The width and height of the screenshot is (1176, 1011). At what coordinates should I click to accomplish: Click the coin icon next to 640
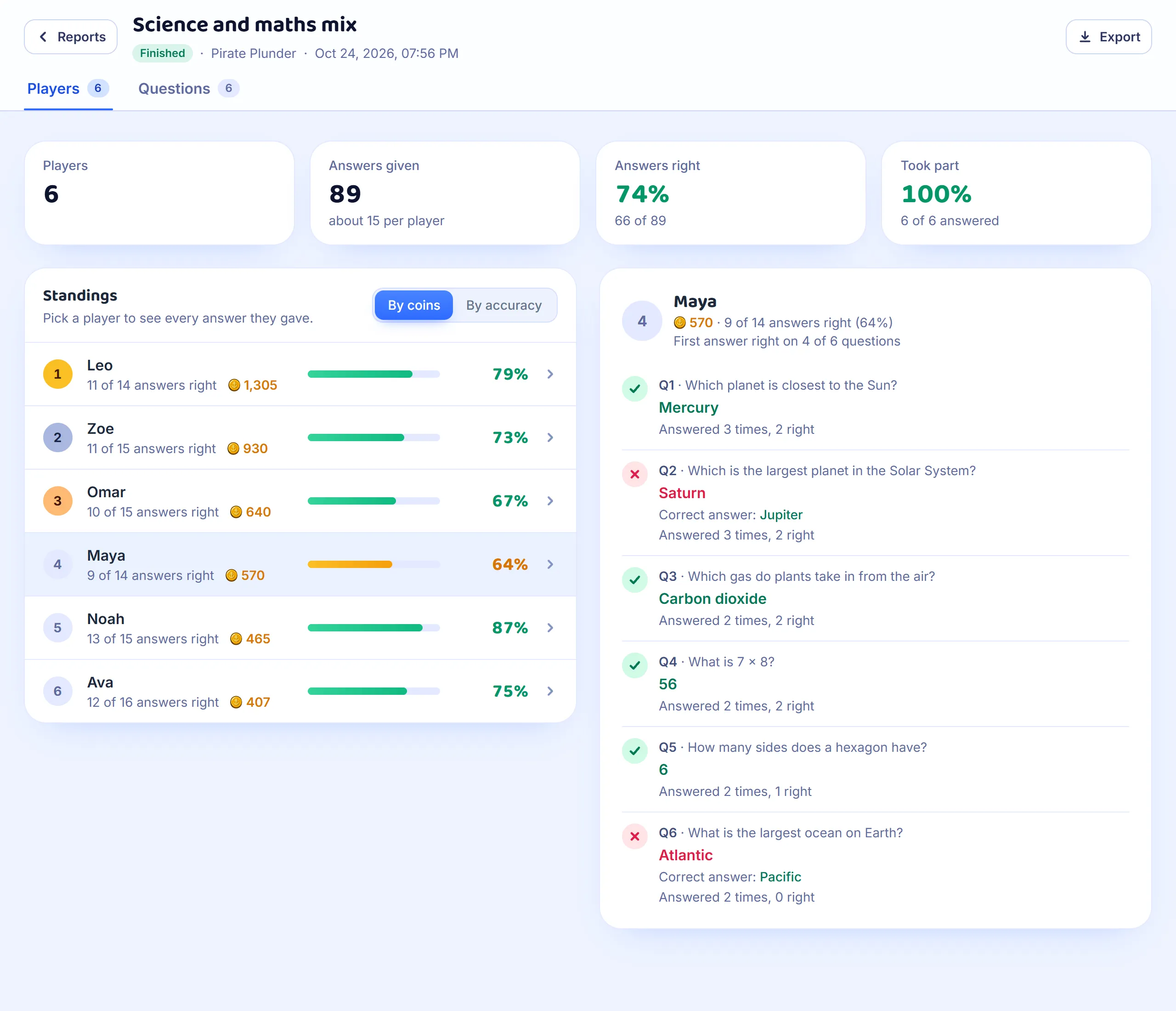point(236,512)
